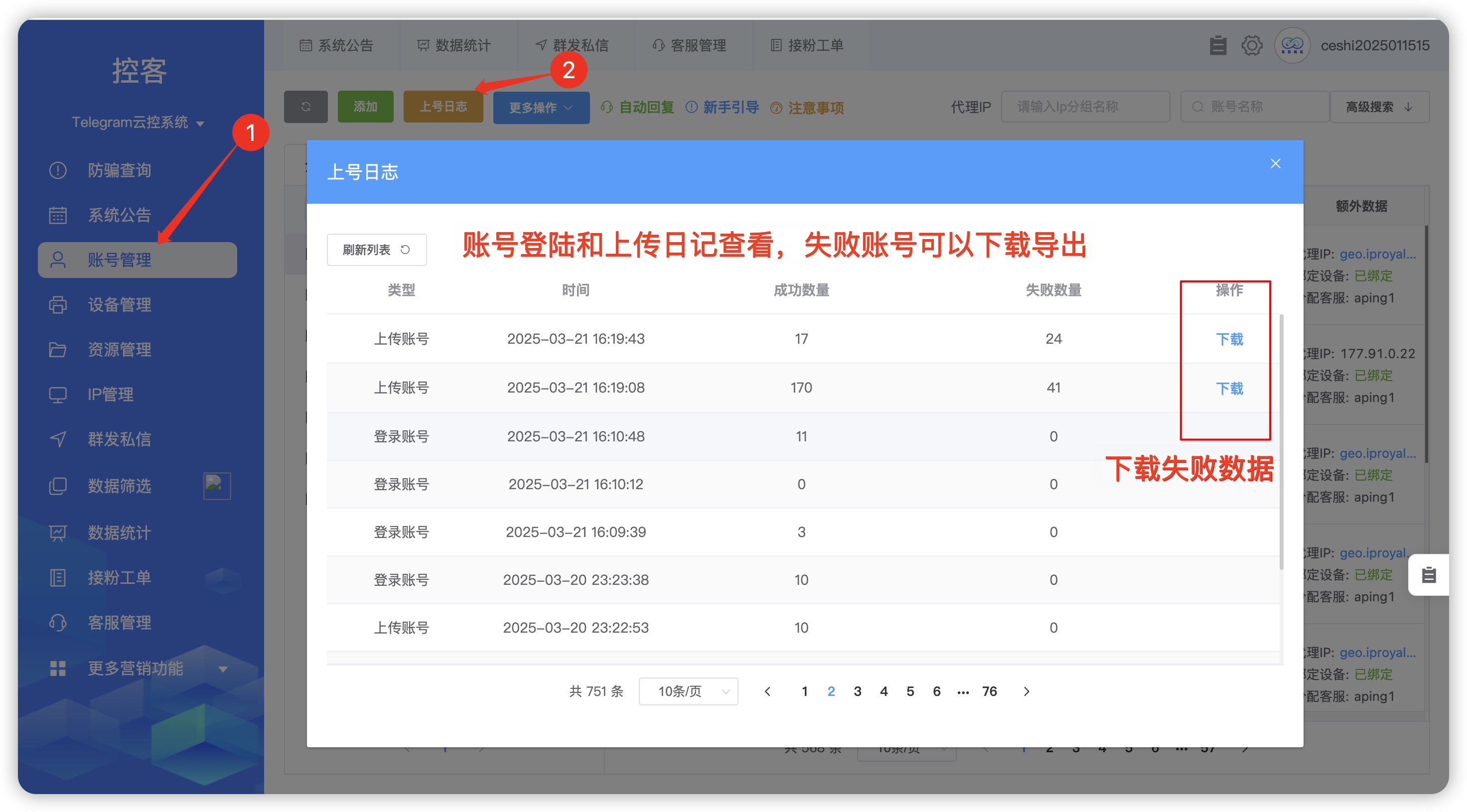The width and height of the screenshot is (1467, 812).
Task: Select 资源管理 in the sidebar
Action: [119, 349]
